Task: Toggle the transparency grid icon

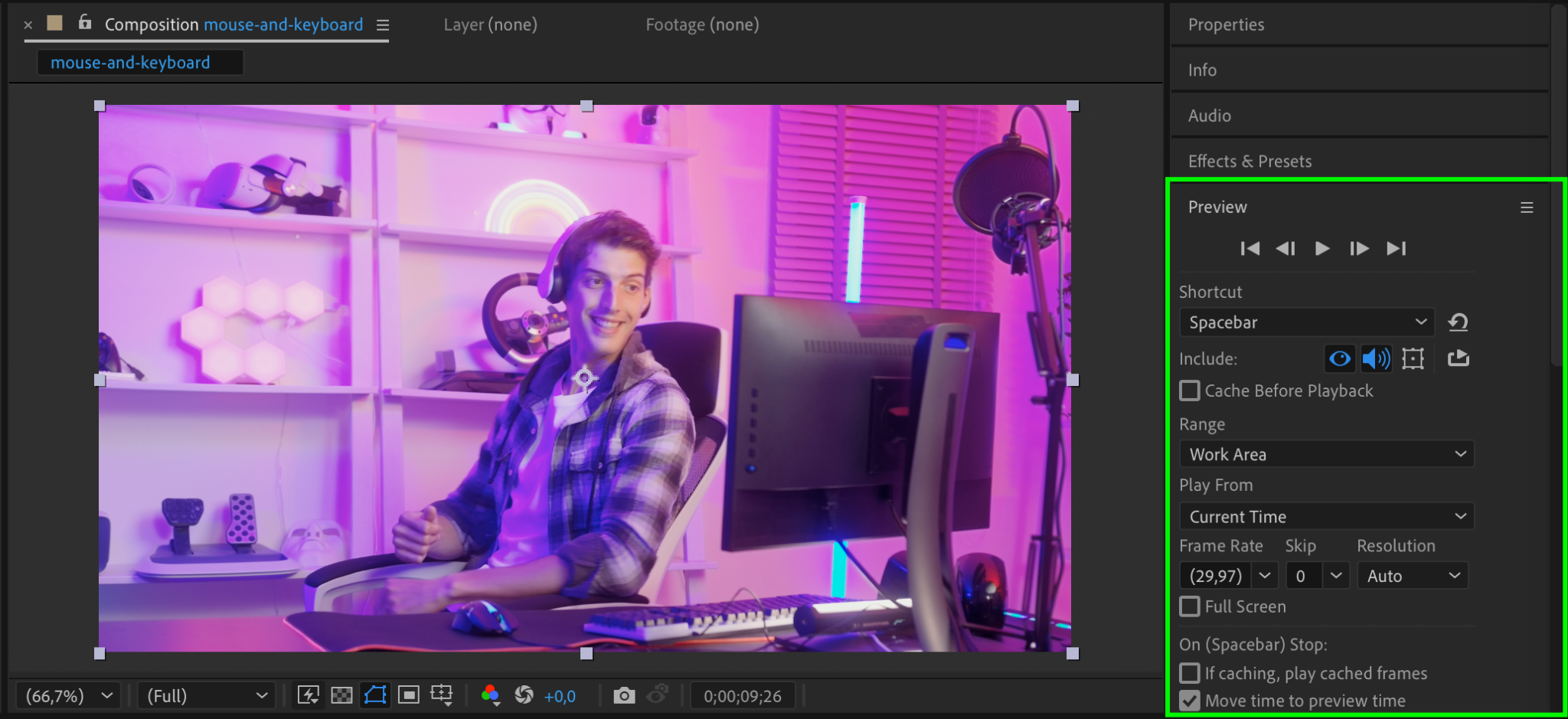Action: click(x=341, y=695)
